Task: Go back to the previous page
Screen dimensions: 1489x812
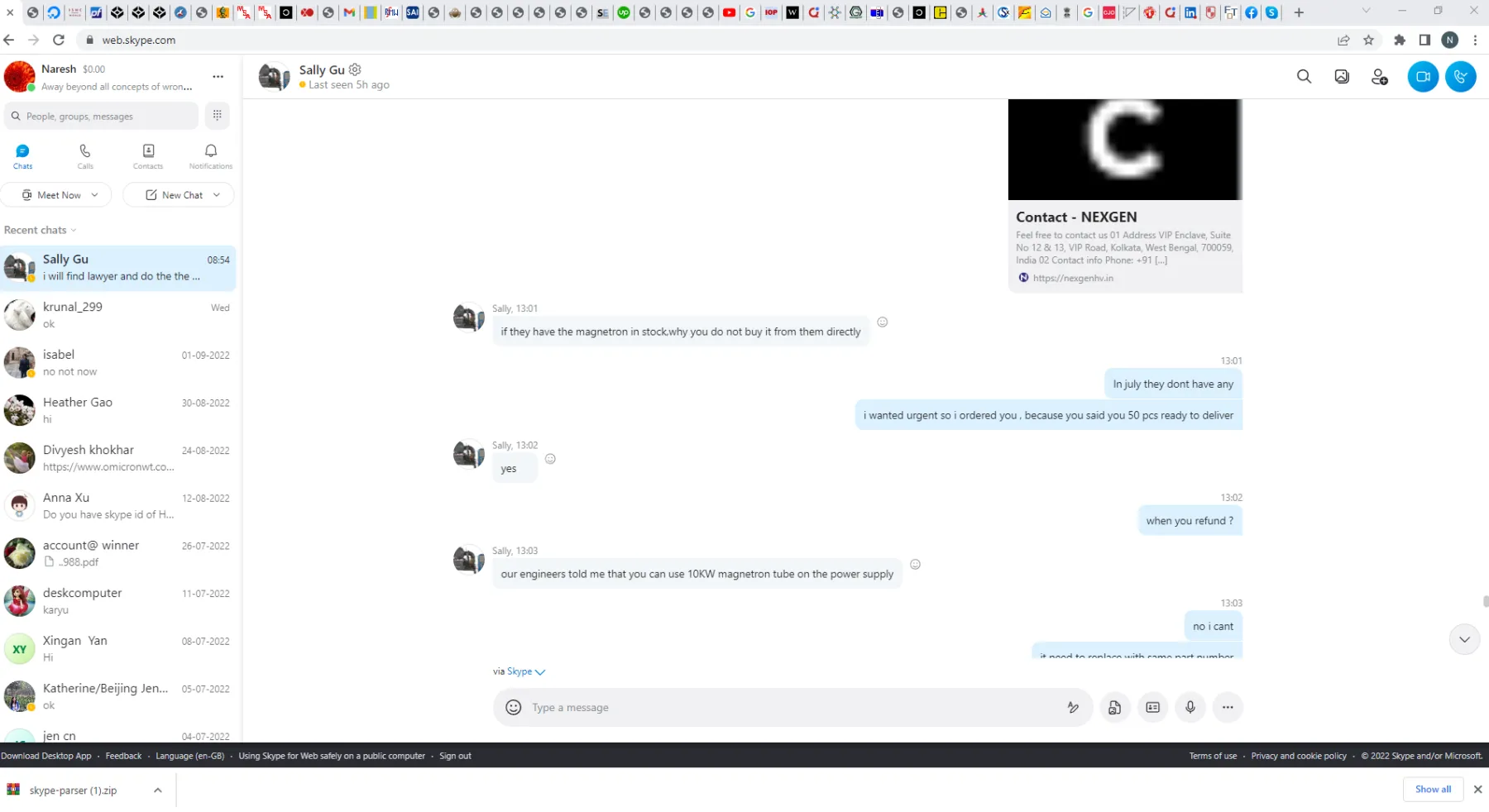Action: [x=9, y=40]
